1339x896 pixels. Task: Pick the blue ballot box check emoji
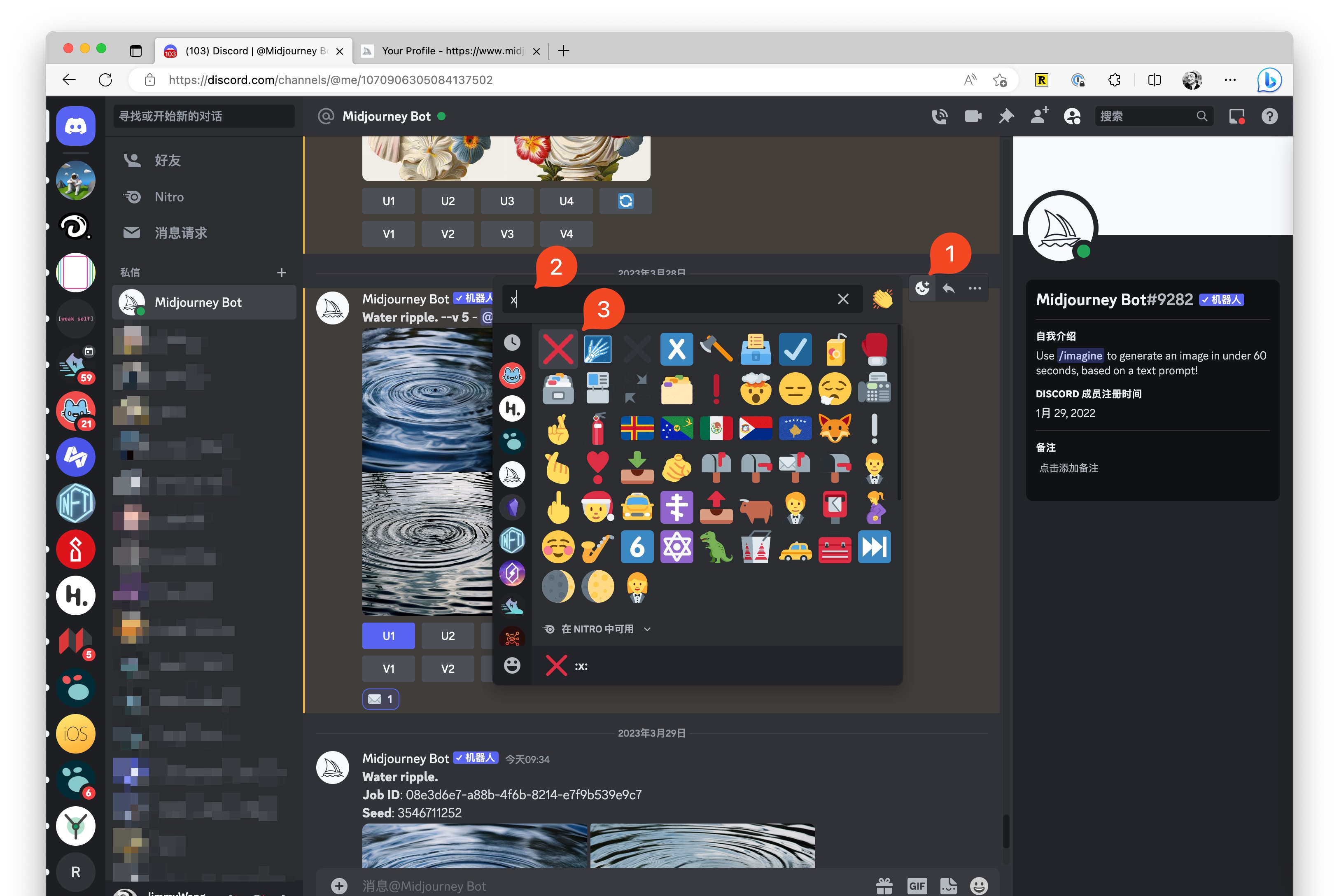[795, 349]
